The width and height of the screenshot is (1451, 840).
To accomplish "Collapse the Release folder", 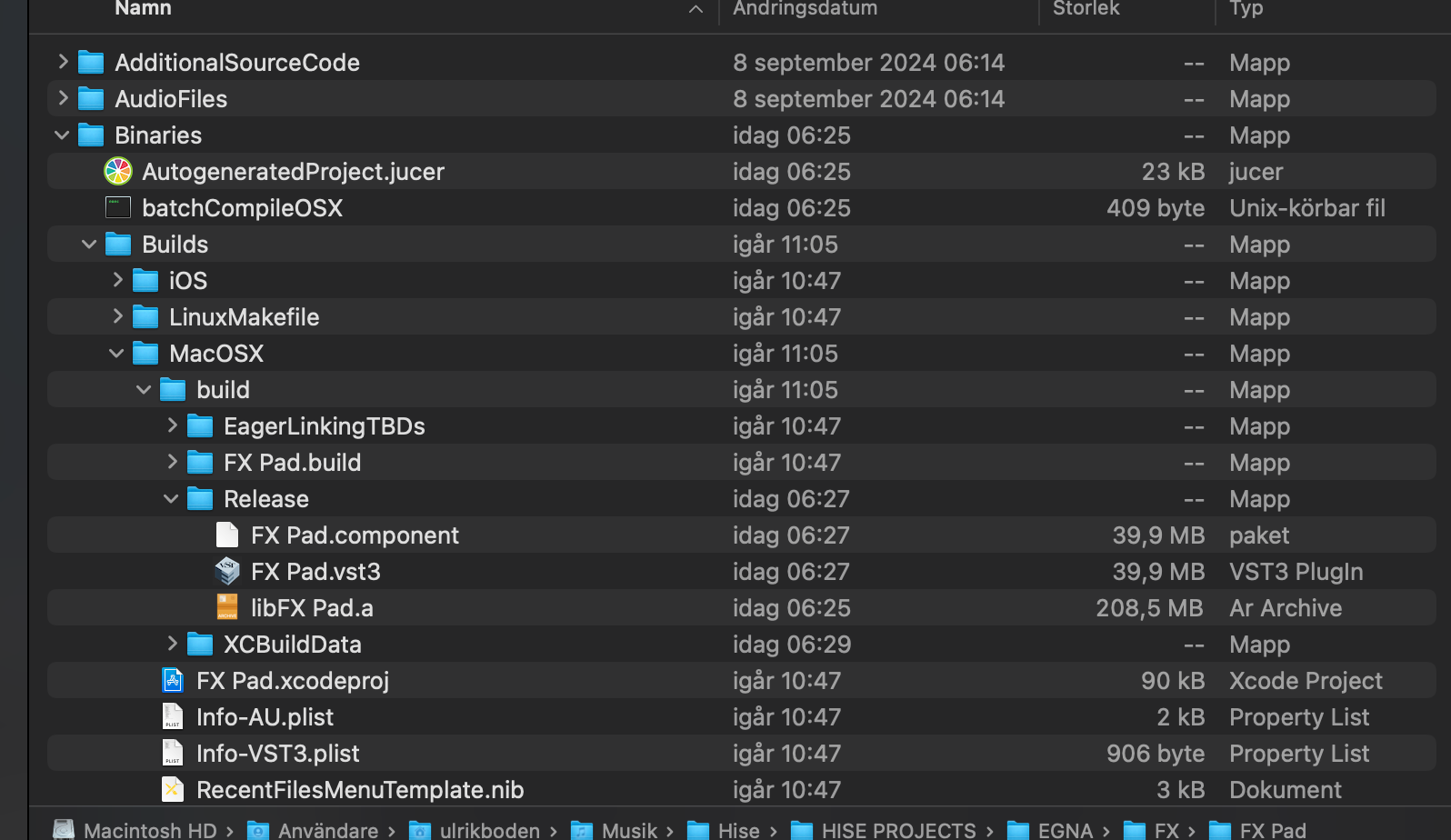I will pos(171,498).
